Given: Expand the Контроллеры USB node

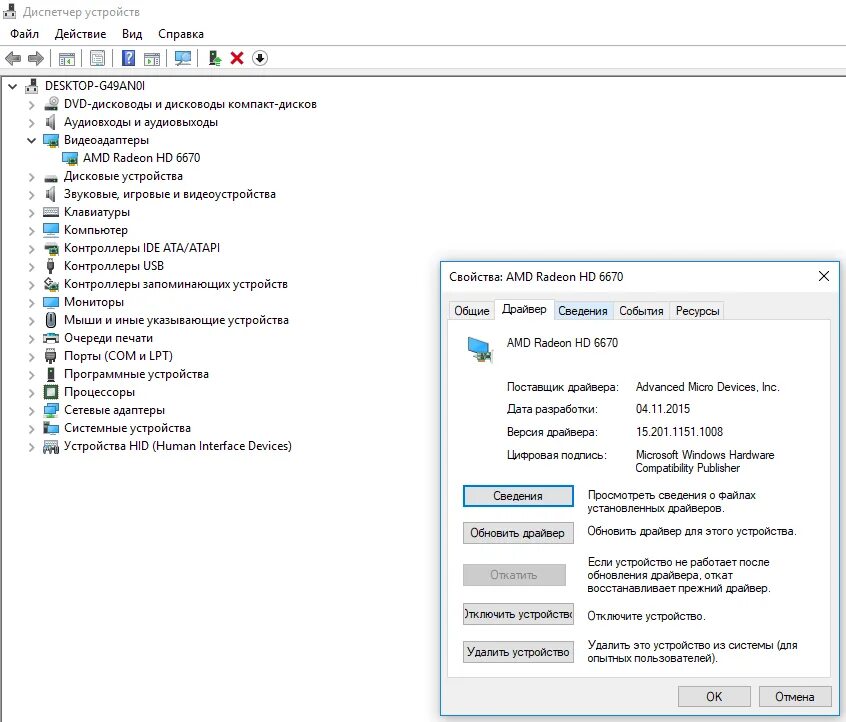Looking at the screenshot, I should pos(31,267).
